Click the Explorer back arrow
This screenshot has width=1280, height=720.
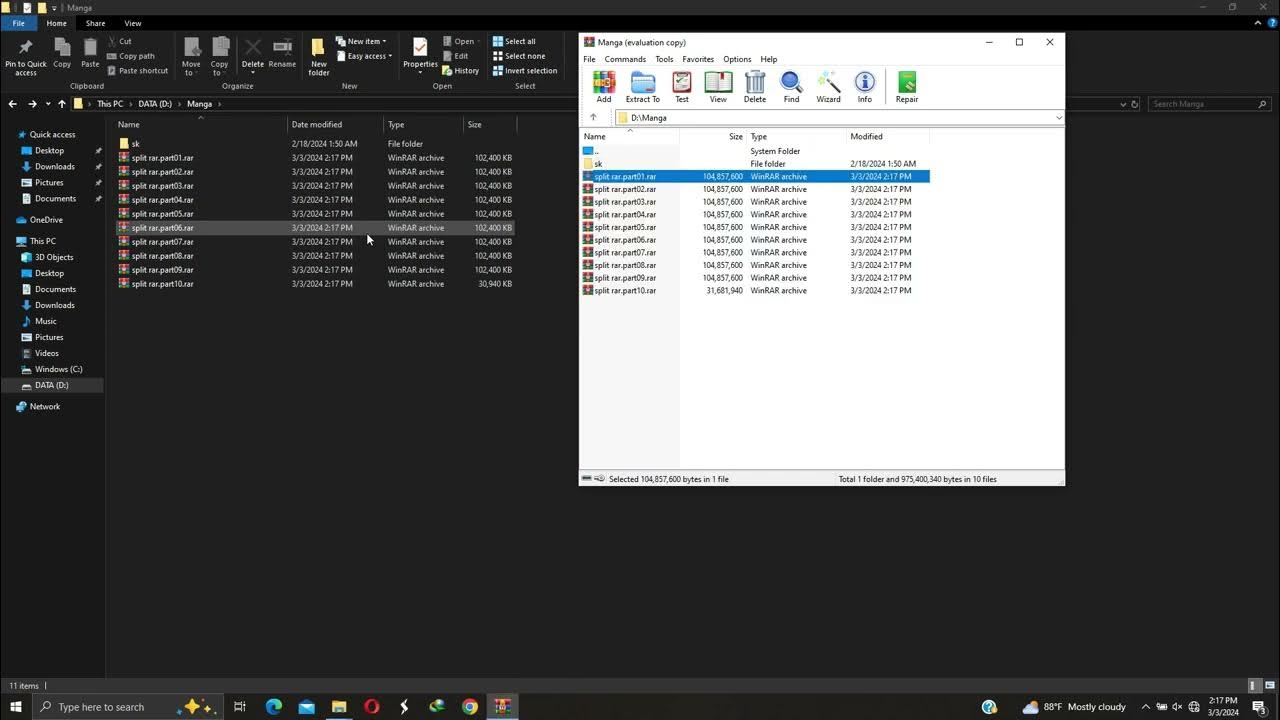click(12, 104)
